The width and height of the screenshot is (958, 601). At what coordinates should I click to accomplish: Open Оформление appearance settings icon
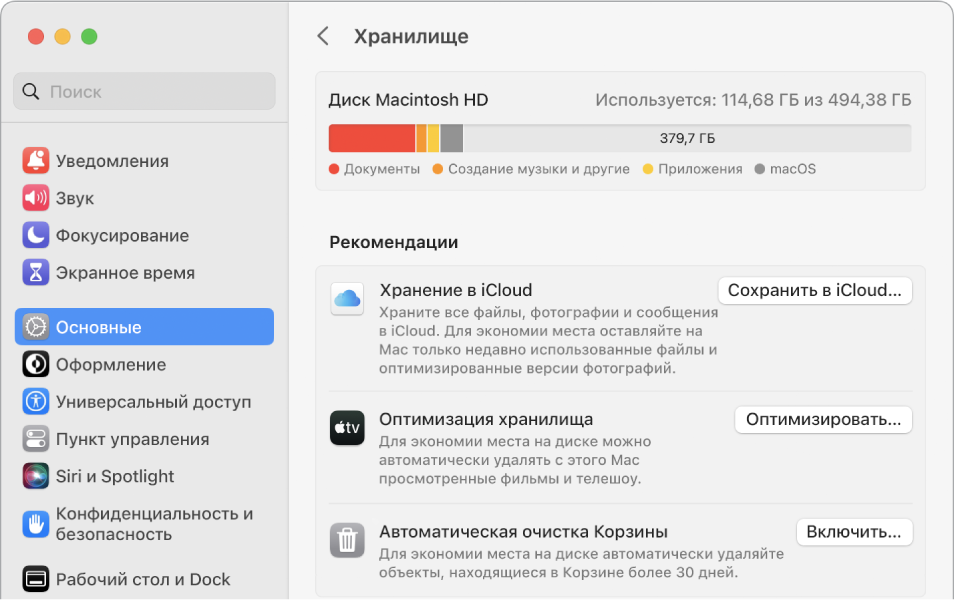34,364
